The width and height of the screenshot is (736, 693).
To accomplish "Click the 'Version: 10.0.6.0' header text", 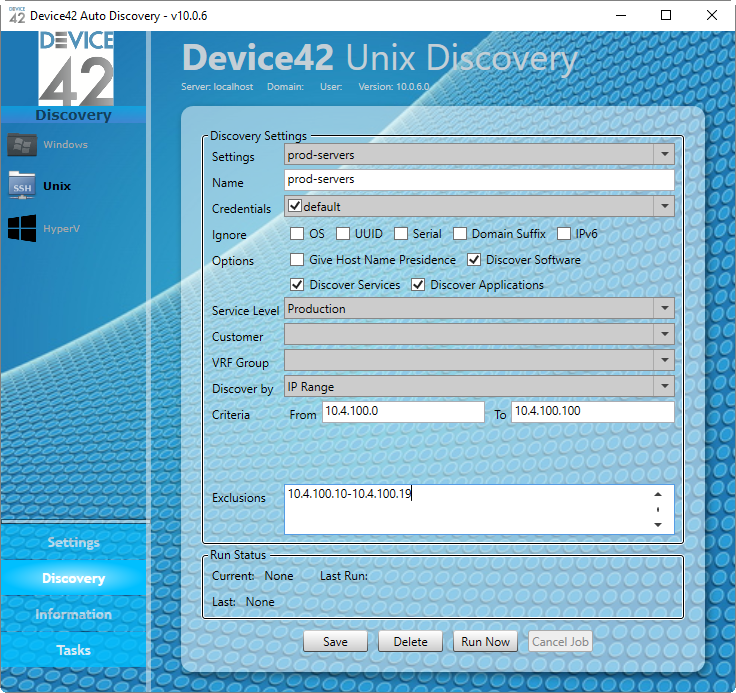I will click(394, 87).
